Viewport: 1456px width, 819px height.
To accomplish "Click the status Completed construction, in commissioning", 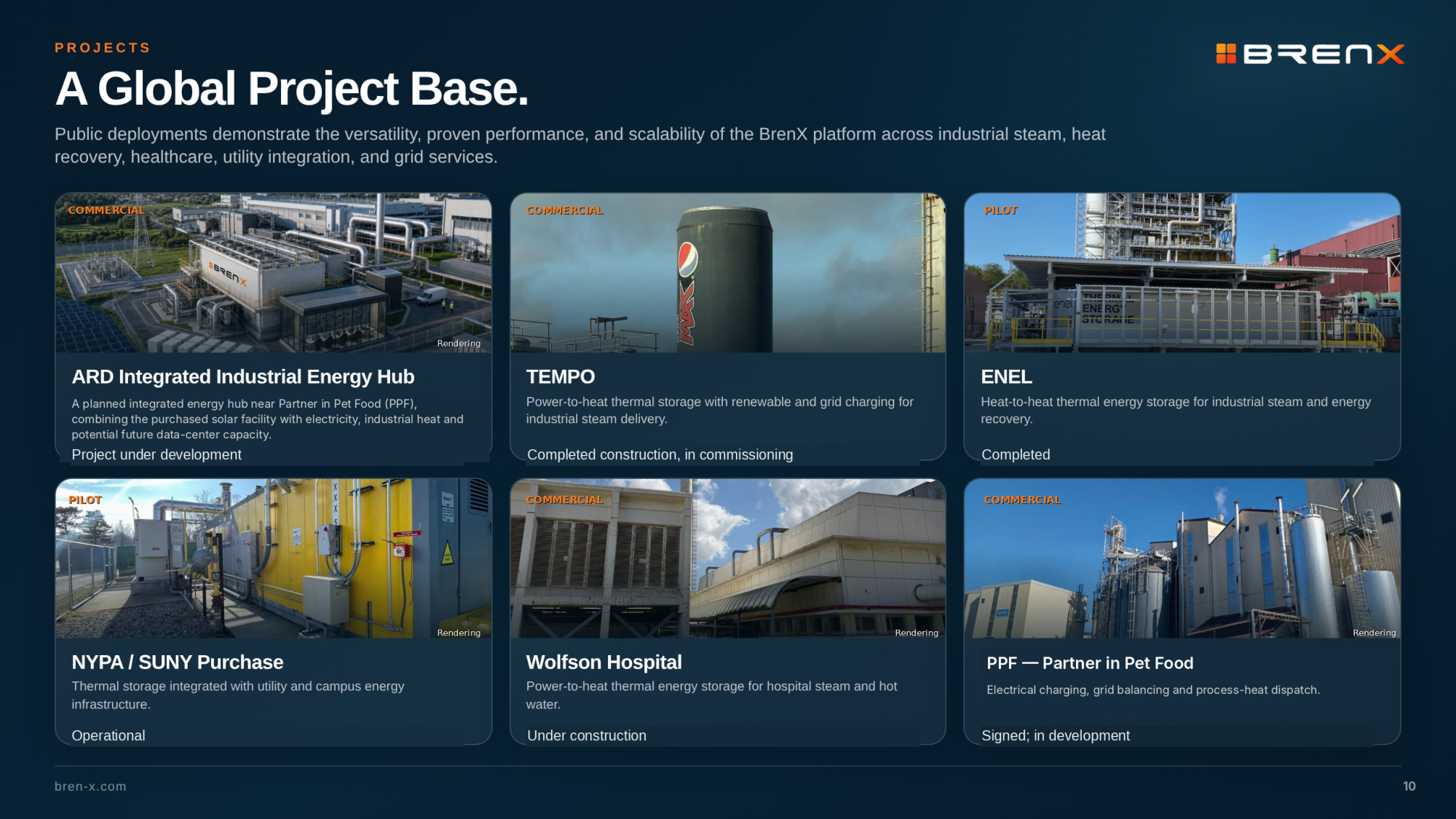I will coord(660,455).
